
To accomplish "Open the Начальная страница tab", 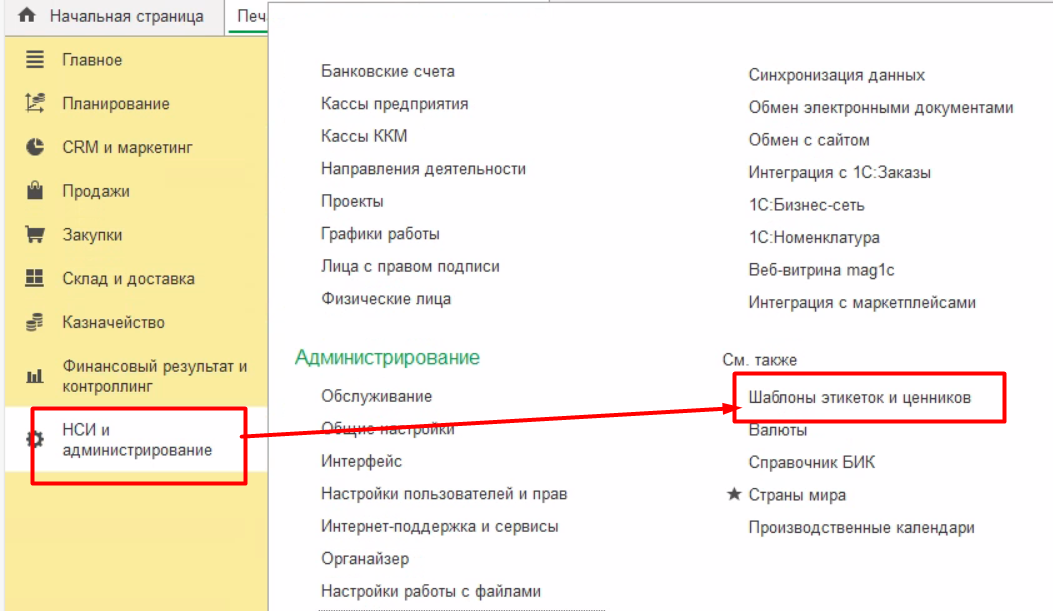I will click(x=126, y=16).
